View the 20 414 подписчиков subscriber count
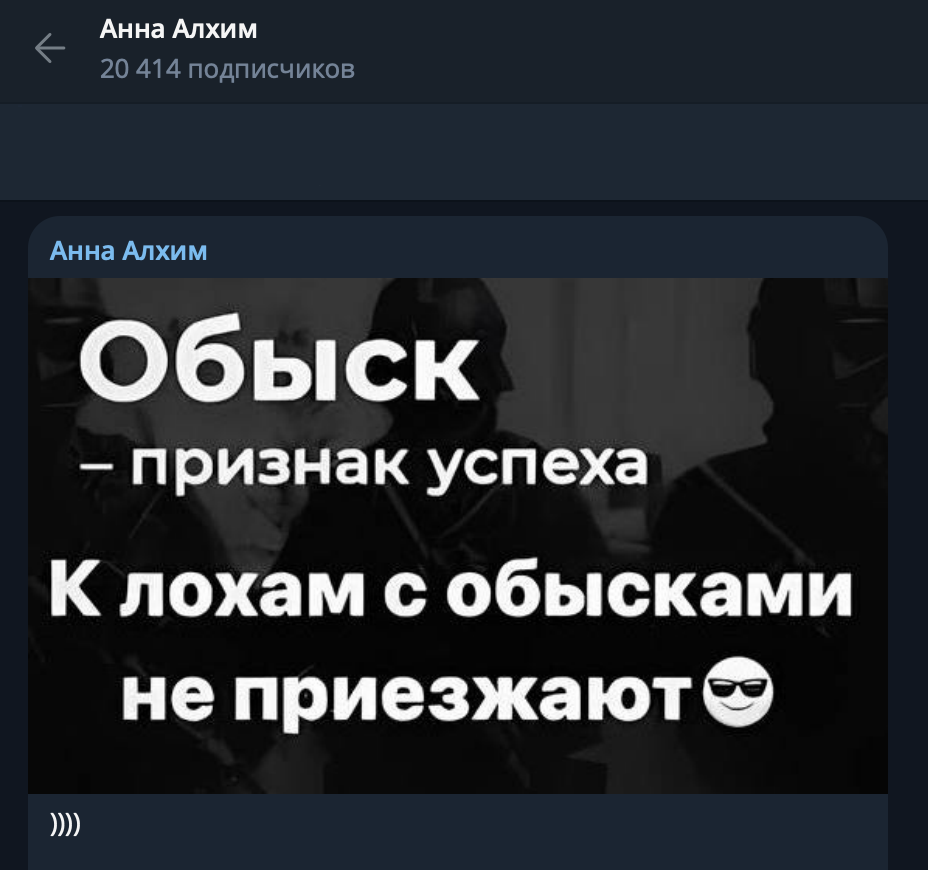 (x=227, y=69)
